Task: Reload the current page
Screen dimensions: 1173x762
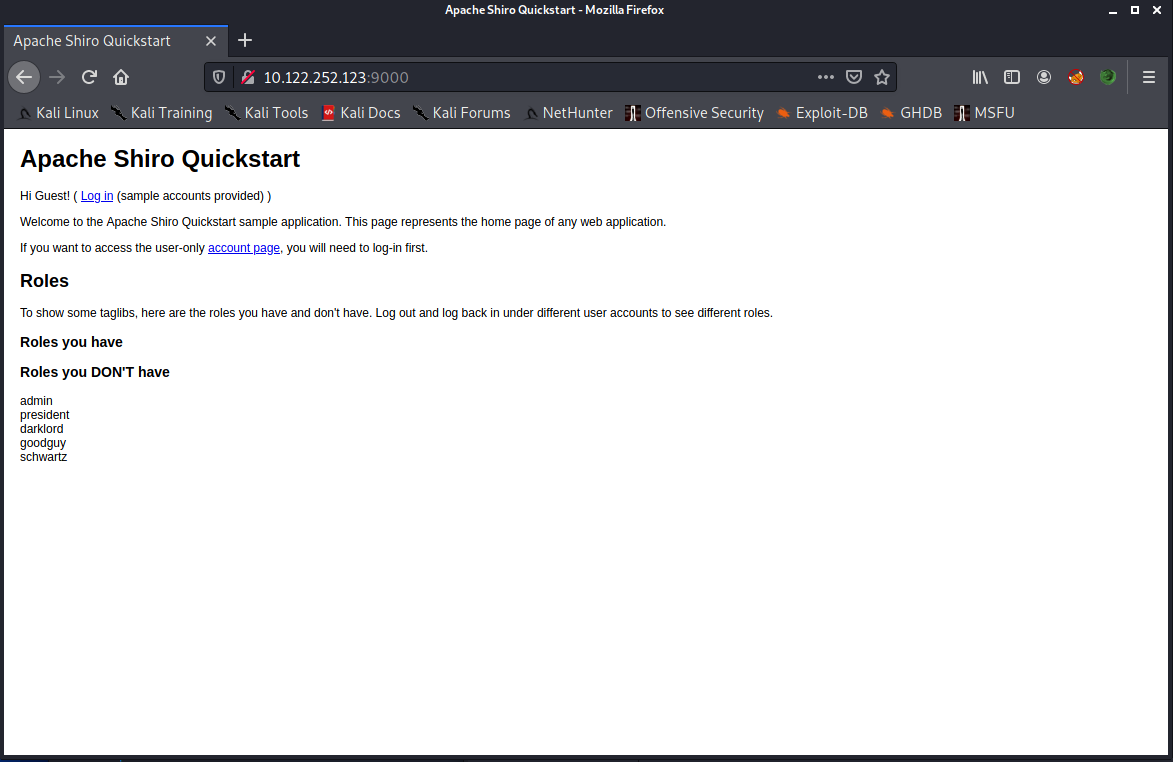Action: coord(89,77)
